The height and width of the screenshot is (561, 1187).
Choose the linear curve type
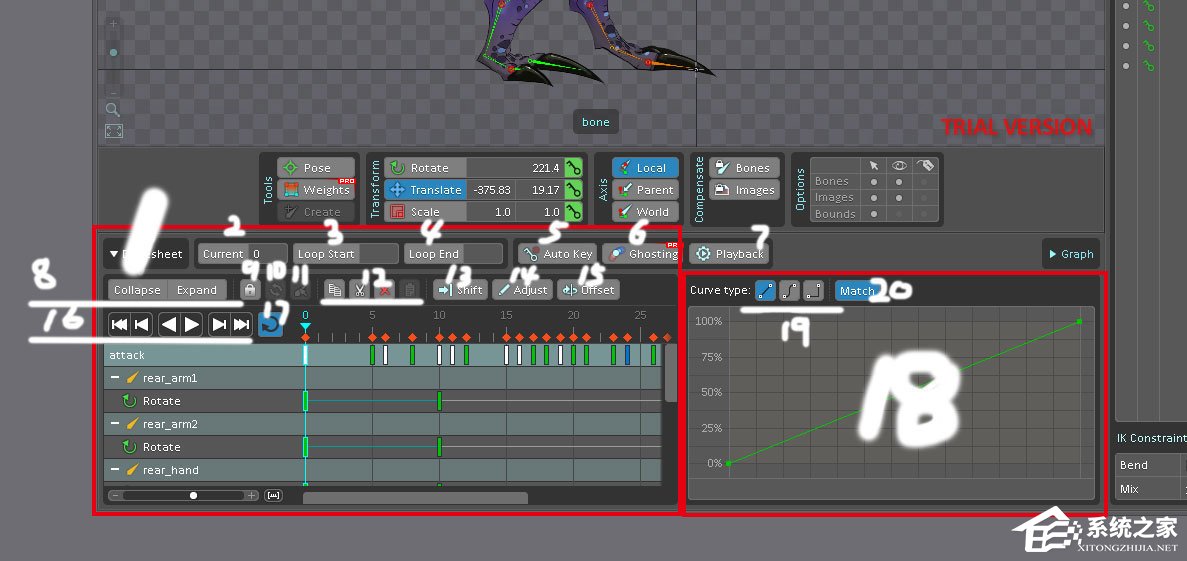765,290
